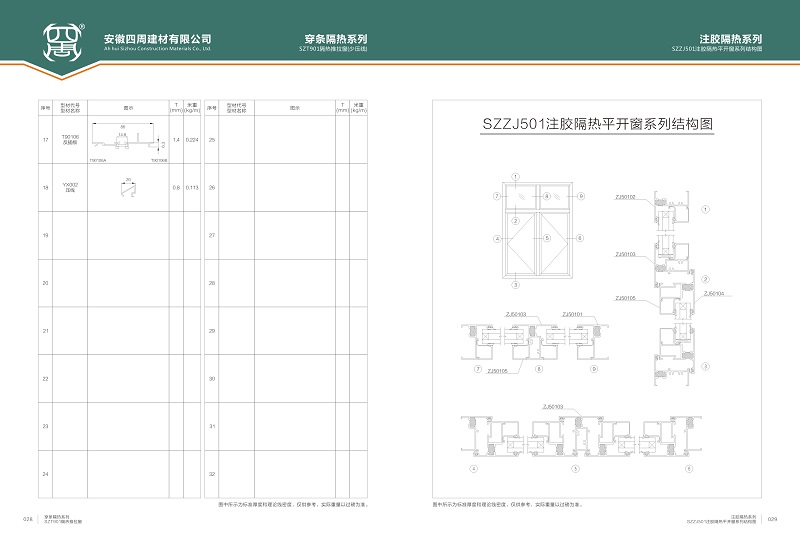800x546 pixels.
Task: Click the ZJ50103 label above the bottom section
Action: pyautogui.click(x=553, y=407)
